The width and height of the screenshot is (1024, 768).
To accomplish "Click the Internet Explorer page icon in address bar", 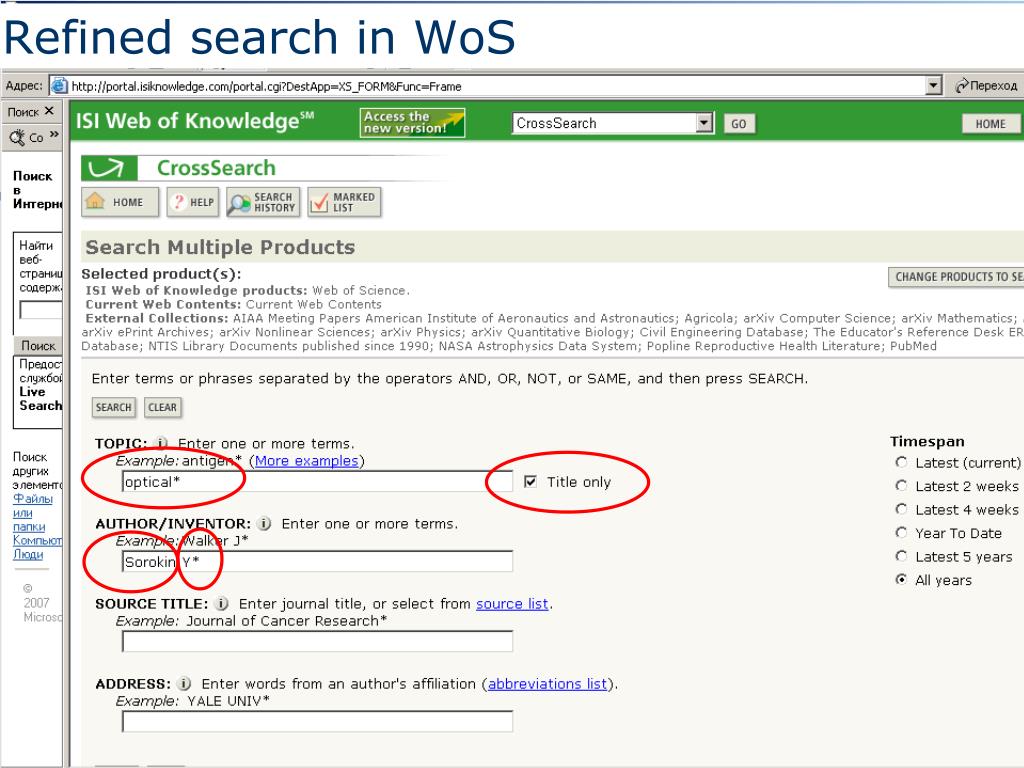I will [59, 86].
